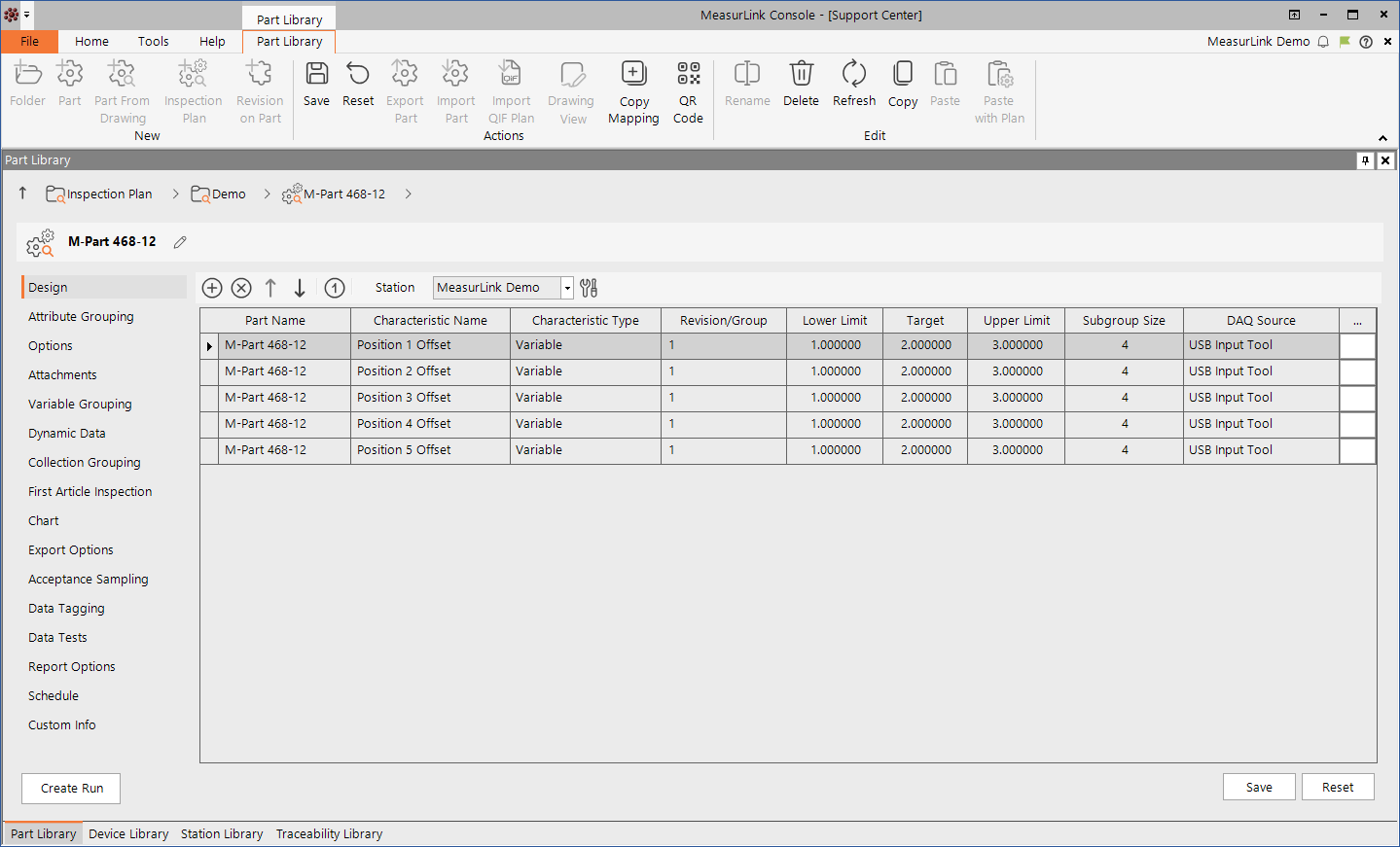The width and height of the screenshot is (1400, 847).
Task: Add a characteristic with plus icon
Action: [x=212, y=288]
